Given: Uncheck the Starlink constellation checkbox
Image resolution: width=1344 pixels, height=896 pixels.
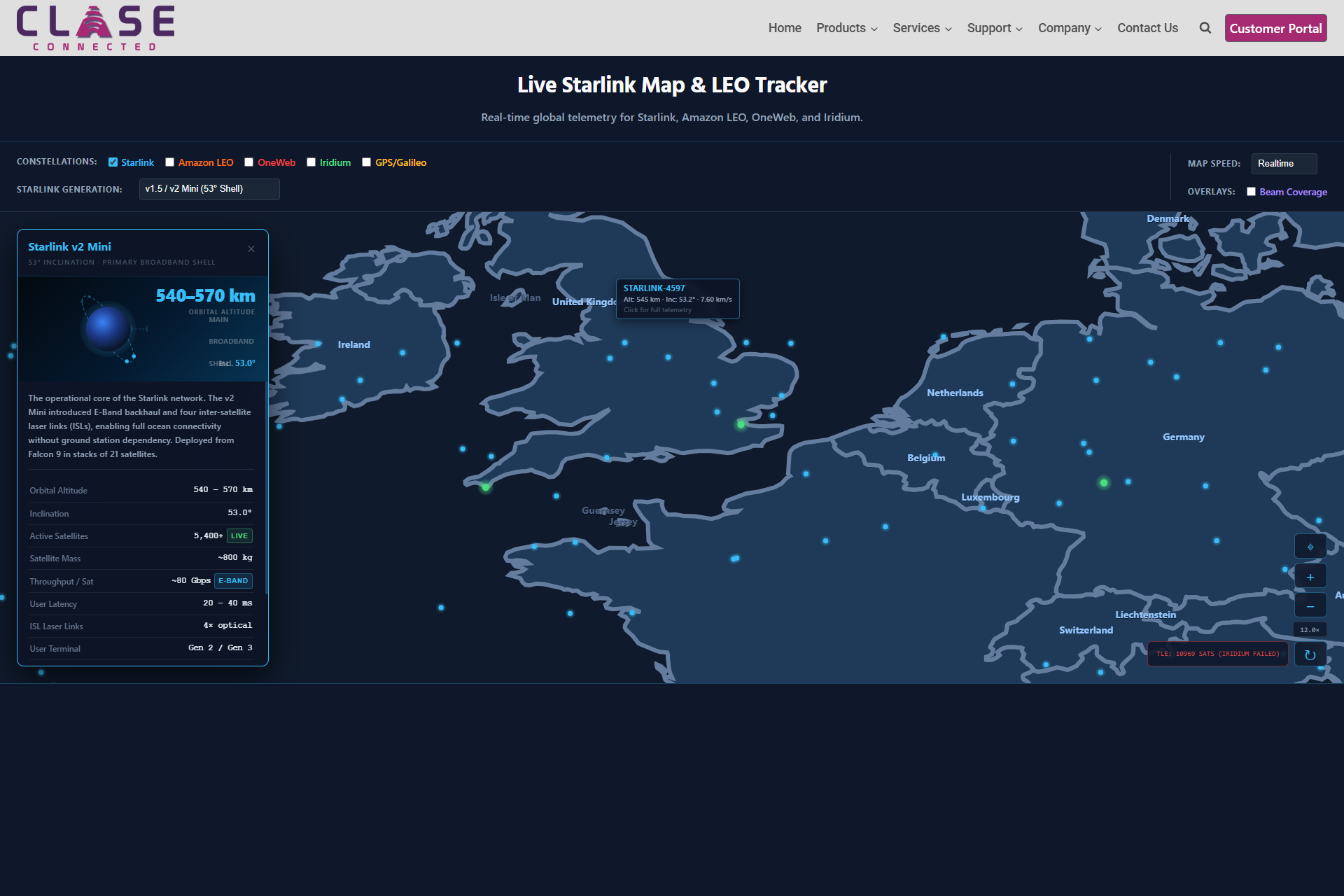Looking at the screenshot, I should coord(113,162).
